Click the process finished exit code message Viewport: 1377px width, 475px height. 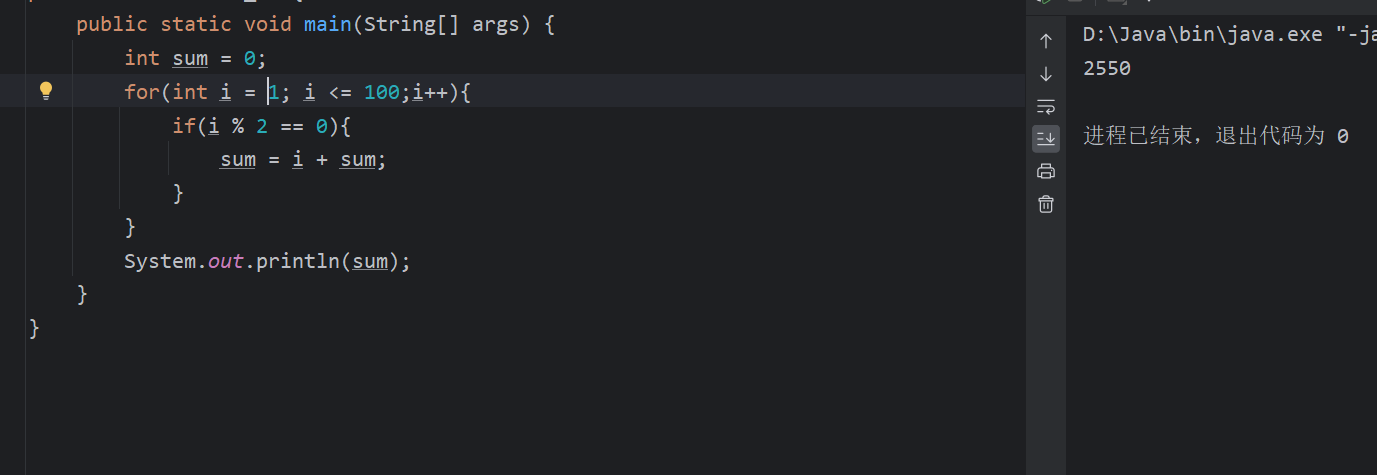pos(1216,136)
